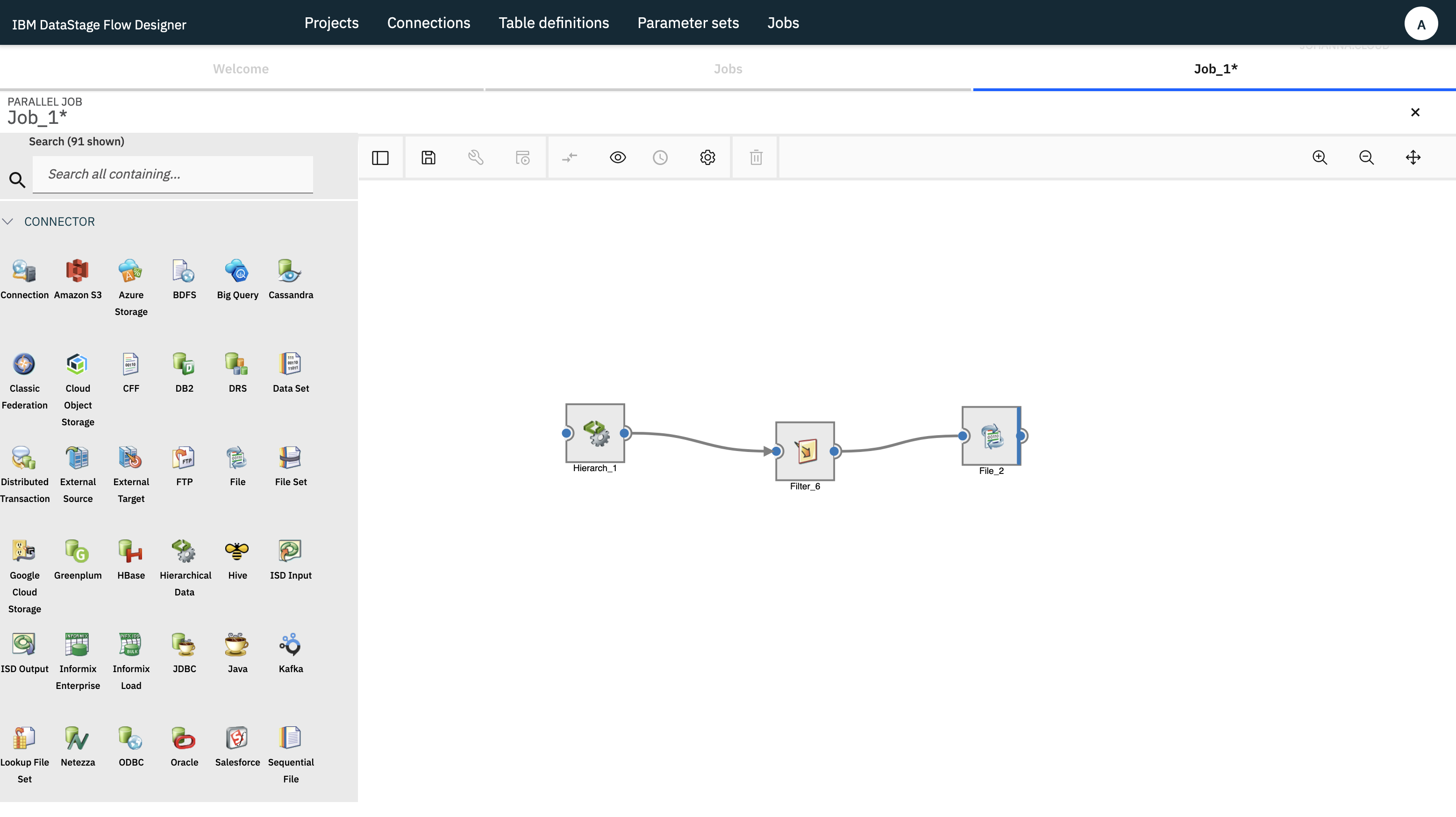Select the Connection icon in palette
Image resolution: width=1456 pixels, height=817 pixels.
(x=24, y=271)
